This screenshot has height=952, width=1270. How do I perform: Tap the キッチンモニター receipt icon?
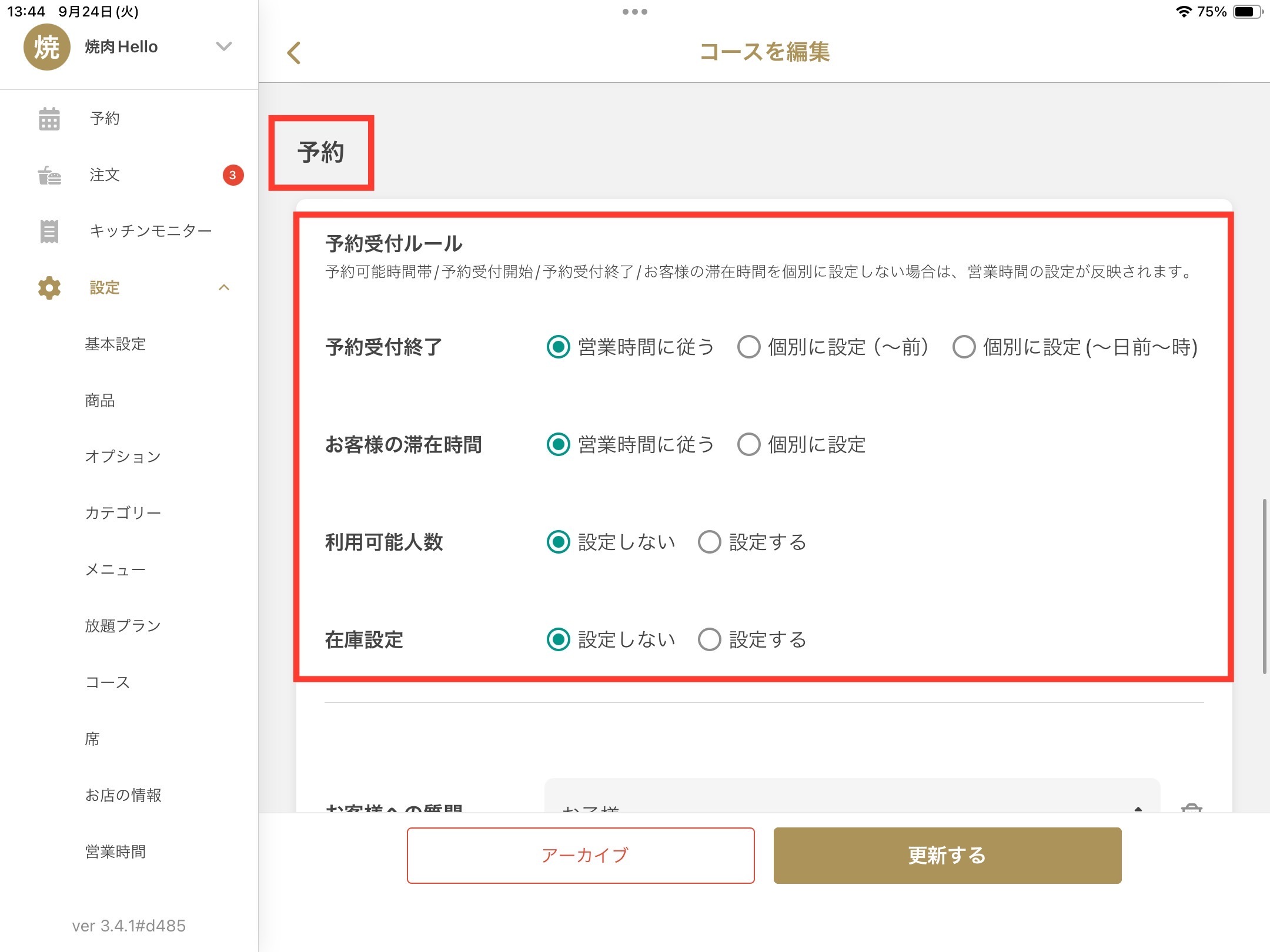(49, 231)
